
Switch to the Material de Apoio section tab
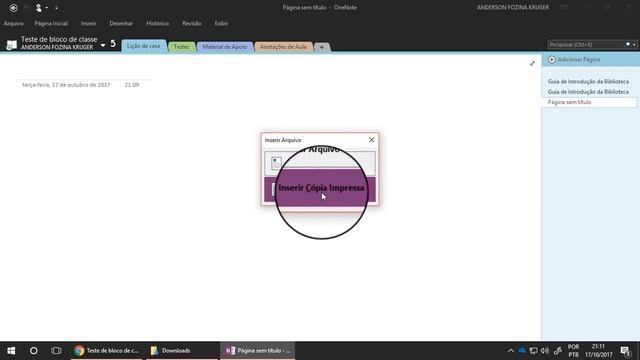(224, 47)
